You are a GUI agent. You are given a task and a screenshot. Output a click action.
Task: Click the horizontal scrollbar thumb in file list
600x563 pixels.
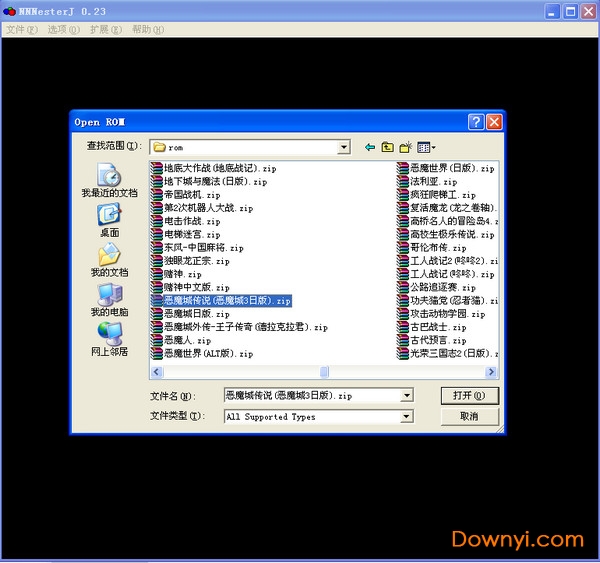pyautogui.click(x=324, y=372)
